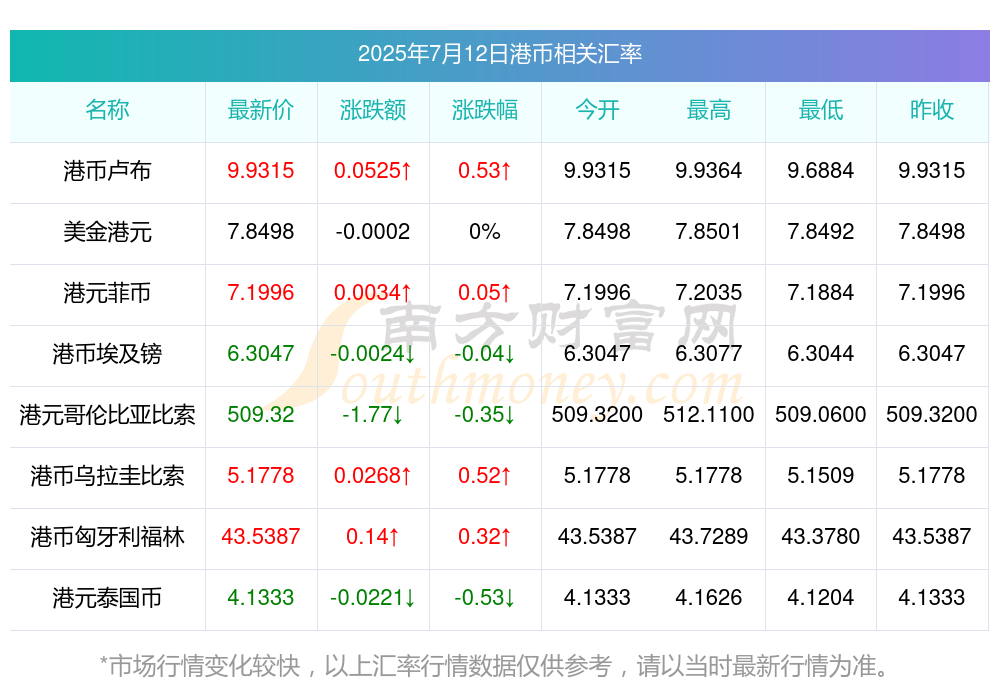This screenshot has height=698, width=1000.
Task: Click the 昨收 value 6.3047 for 港币埃及镑
Action: (x=932, y=353)
